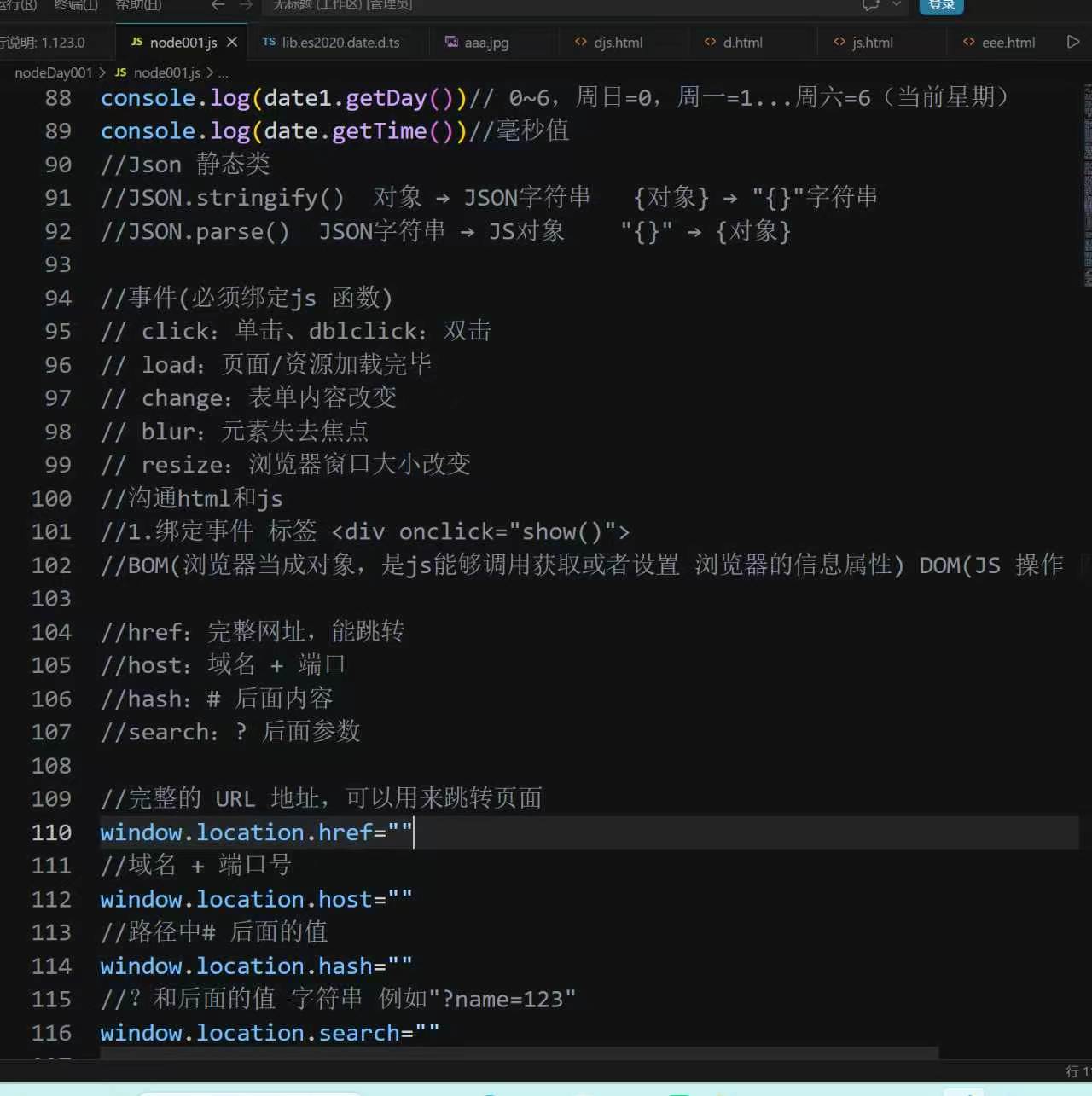Click the "//Json 静态类" comment line

185,165
